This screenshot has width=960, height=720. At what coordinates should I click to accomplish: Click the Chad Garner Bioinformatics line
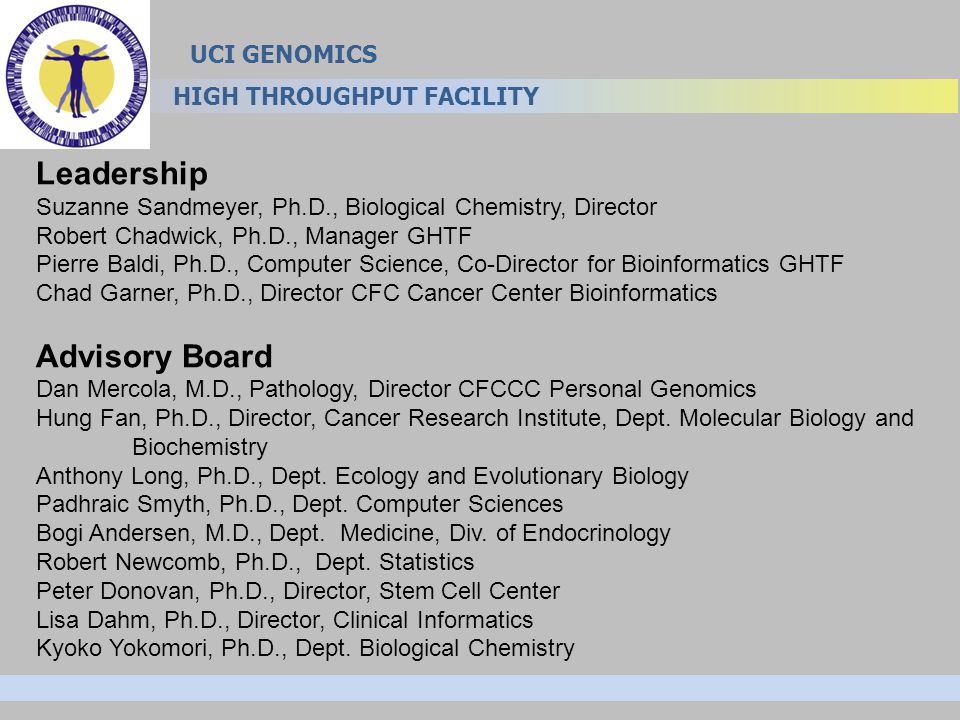click(377, 293)
